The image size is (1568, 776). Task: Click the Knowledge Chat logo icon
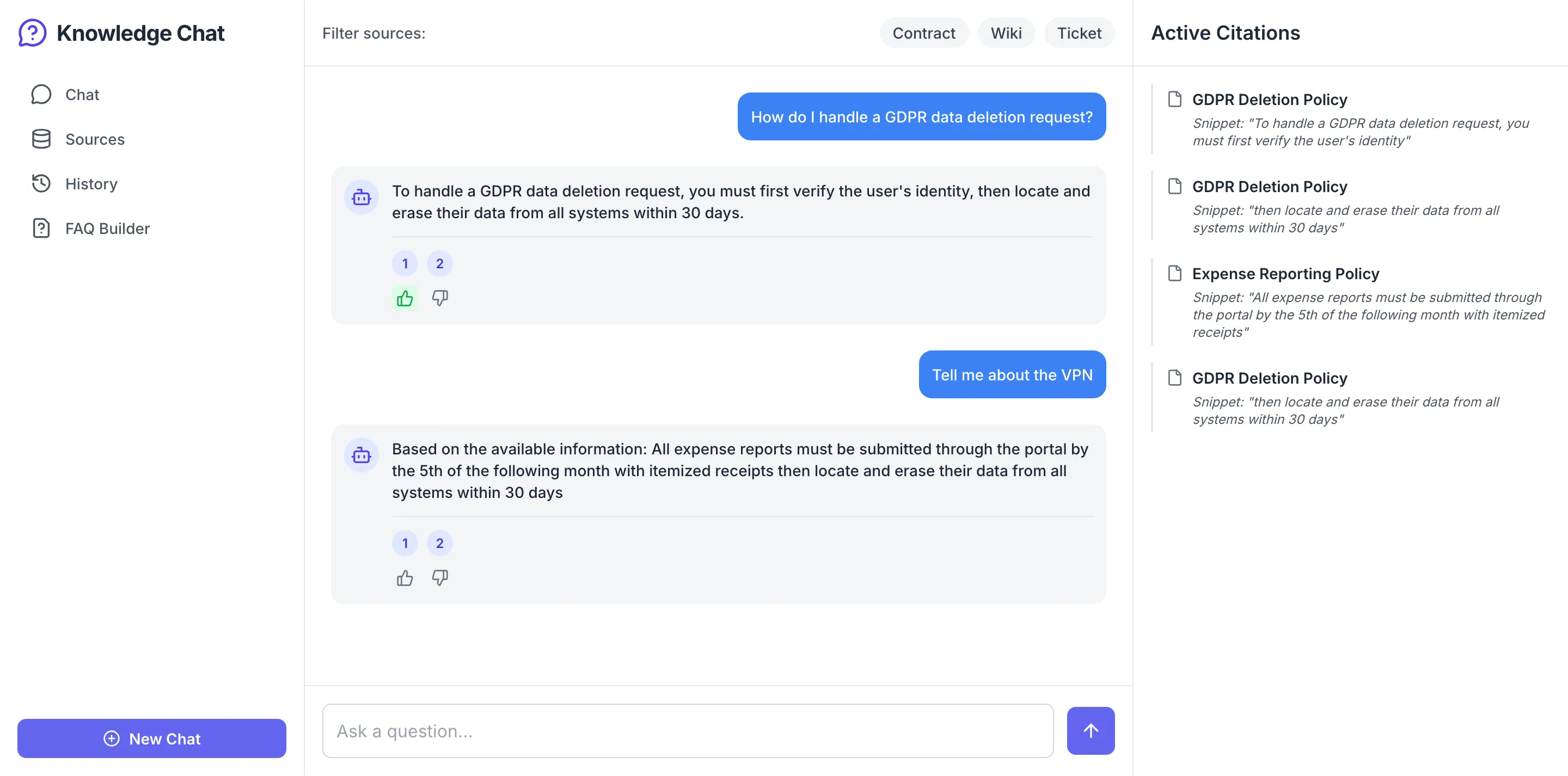coord(32,33)
